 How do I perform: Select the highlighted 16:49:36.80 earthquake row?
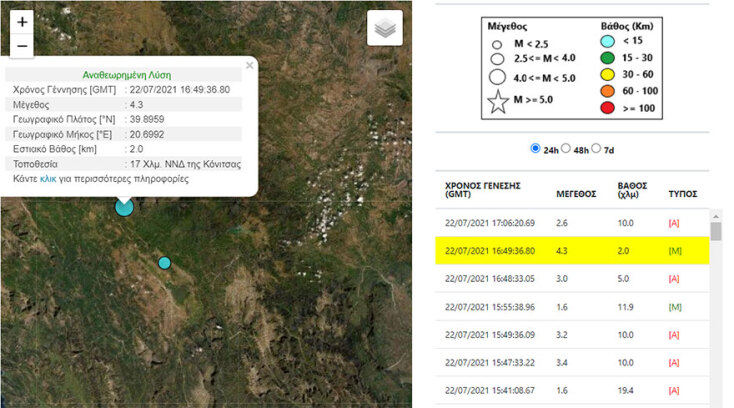click(x=572, y=250)
